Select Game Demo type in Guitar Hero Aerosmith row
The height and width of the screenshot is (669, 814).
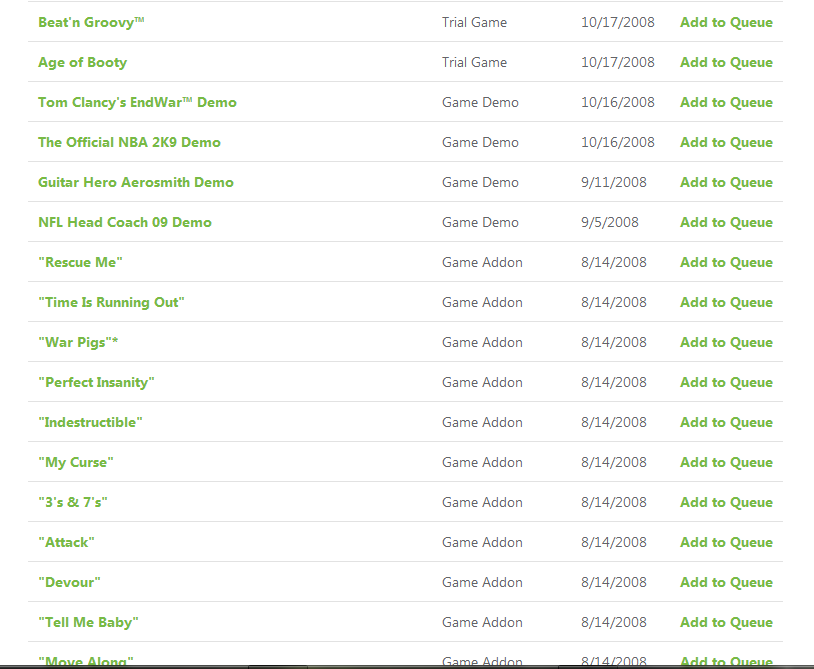(480, 182)
